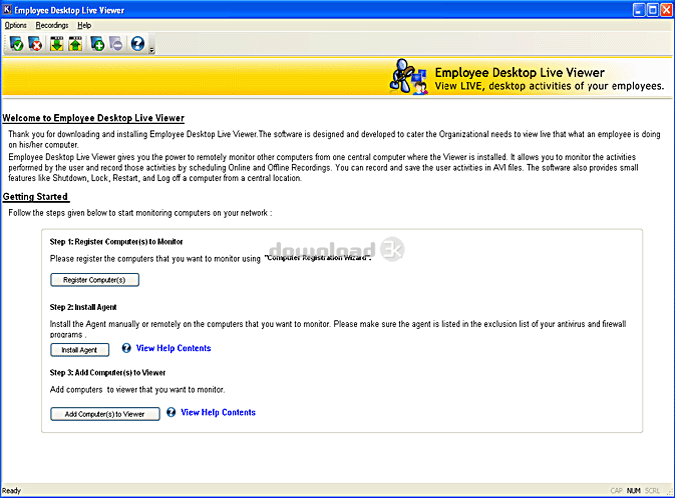Open the Recordings menu
This screenshot has height=498, width=675.
(52, 25)
